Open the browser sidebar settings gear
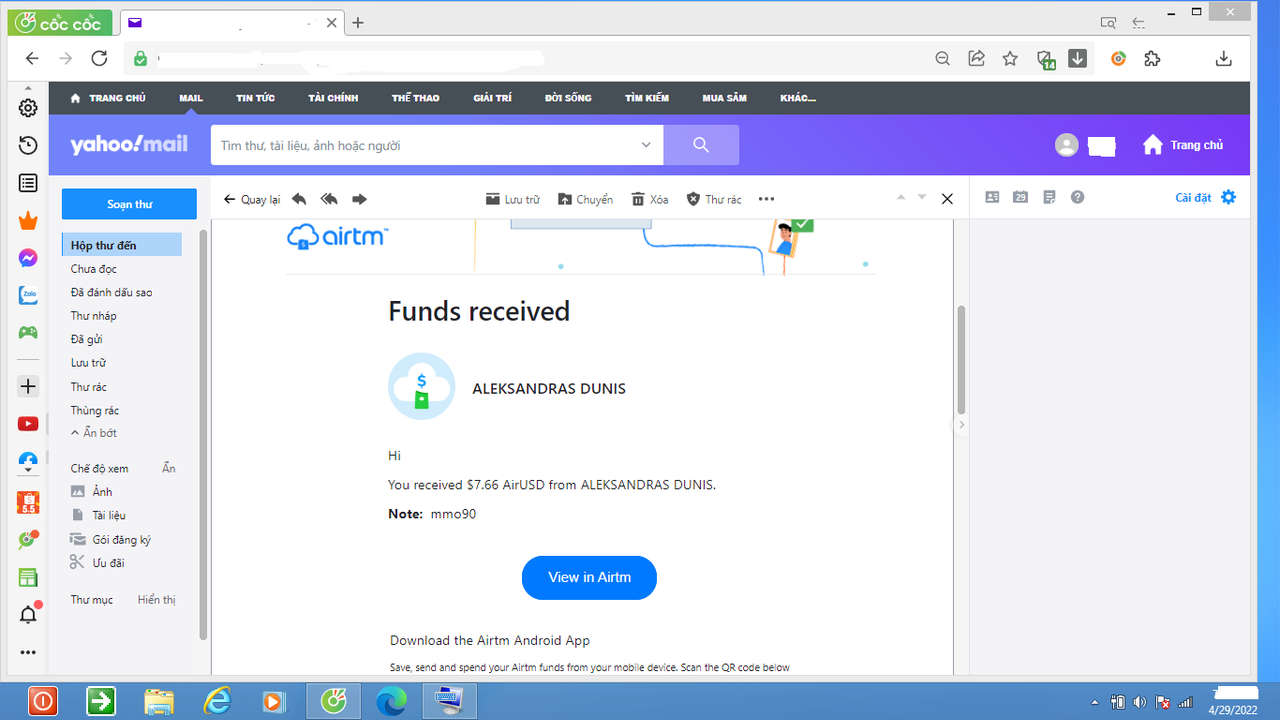Image resolution: width=1280 pixels, height=720 pixels. 28,108
